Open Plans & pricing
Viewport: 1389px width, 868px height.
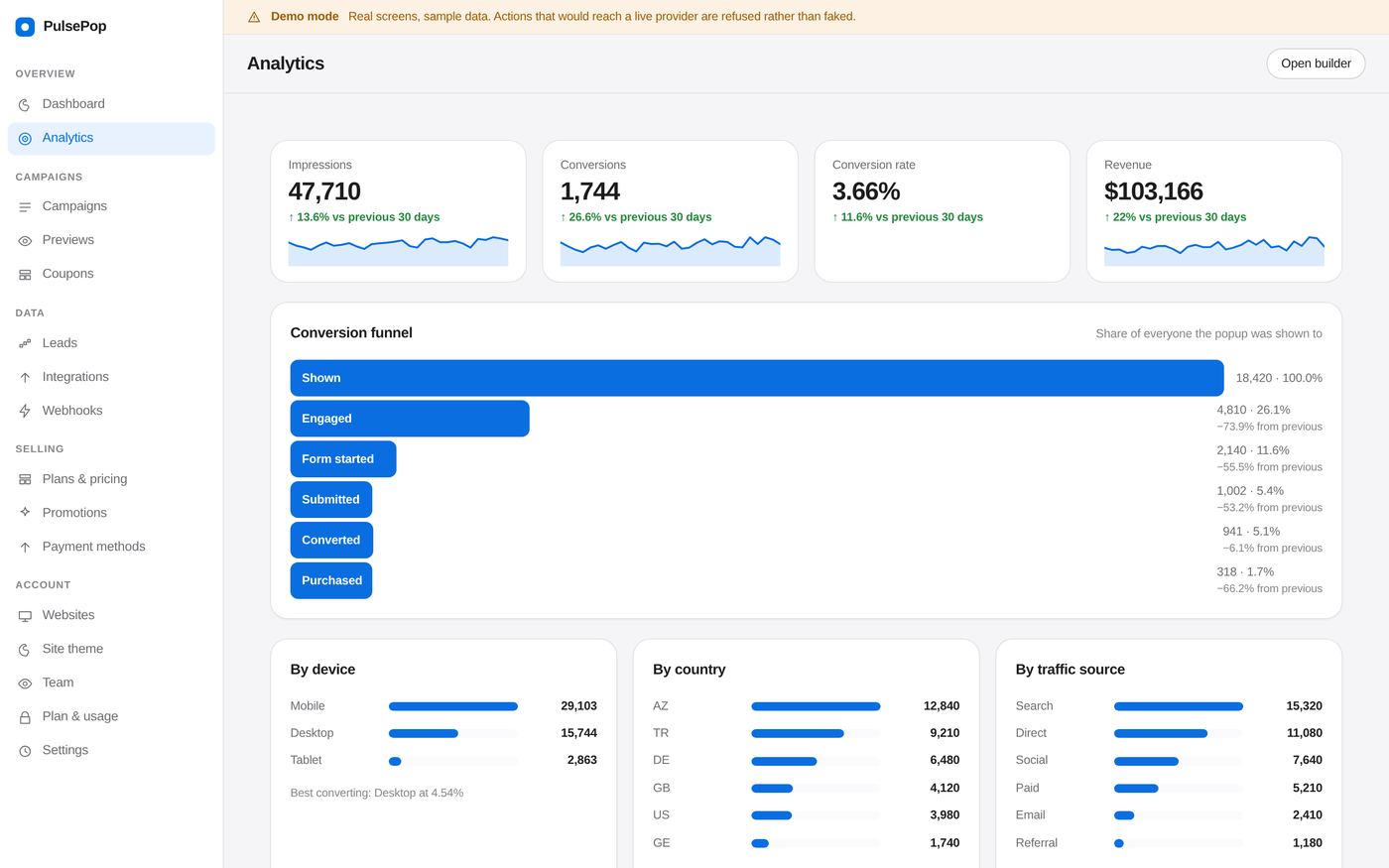[111, 479]
